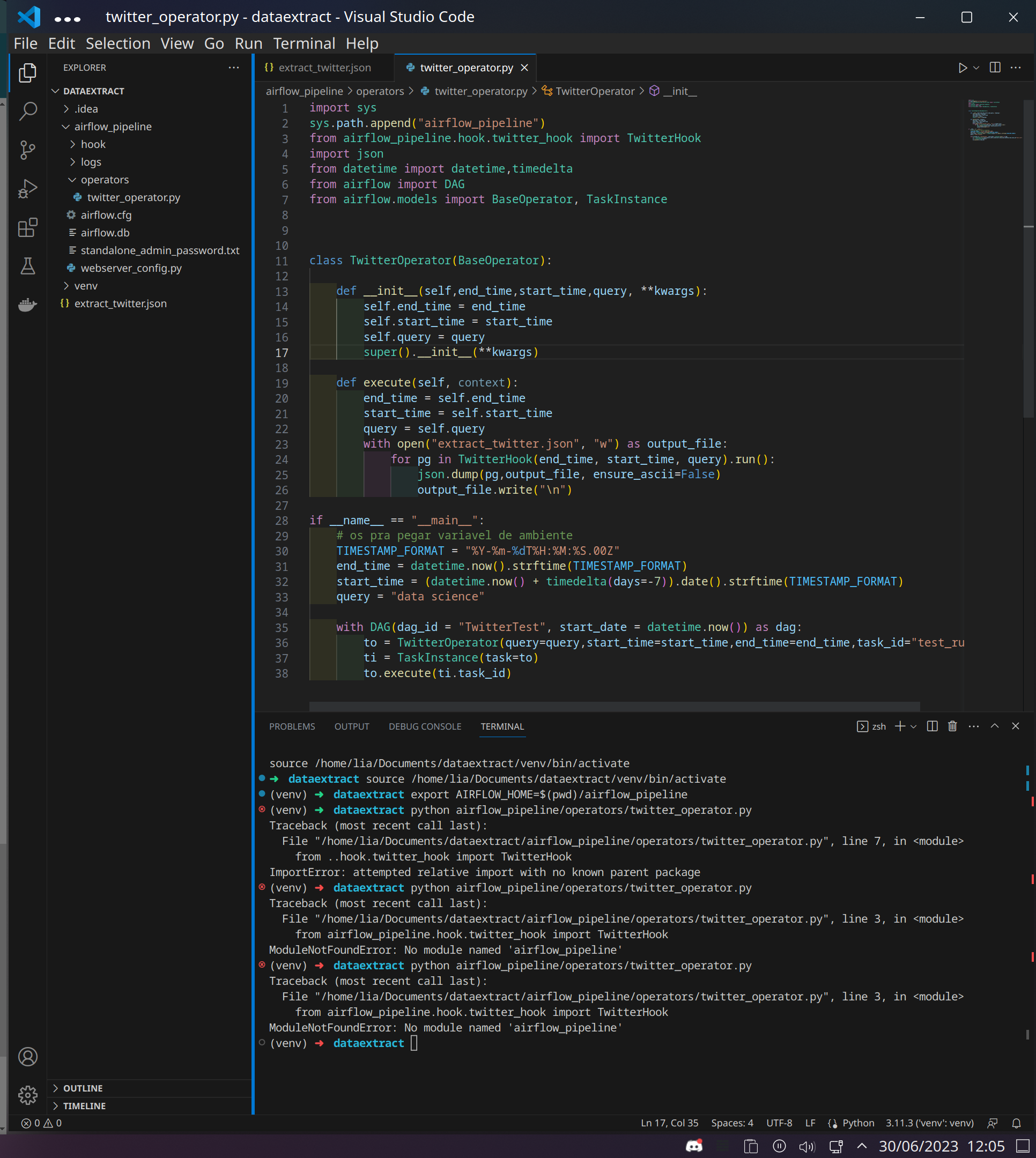Split the editor to the right
The height and width of the screenshot is (1158, 1036).
995,68
